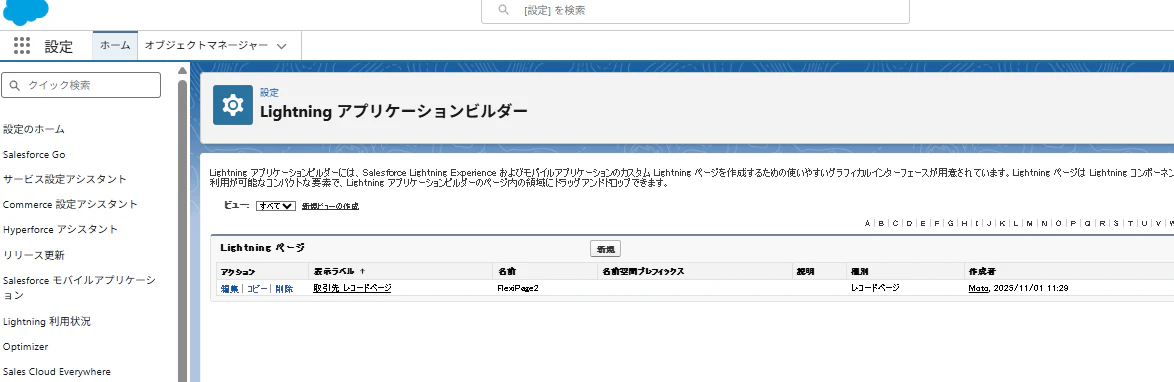
Task: Open サービス設定アシスタント in the sidebar
Action: [x=64, y=179]
